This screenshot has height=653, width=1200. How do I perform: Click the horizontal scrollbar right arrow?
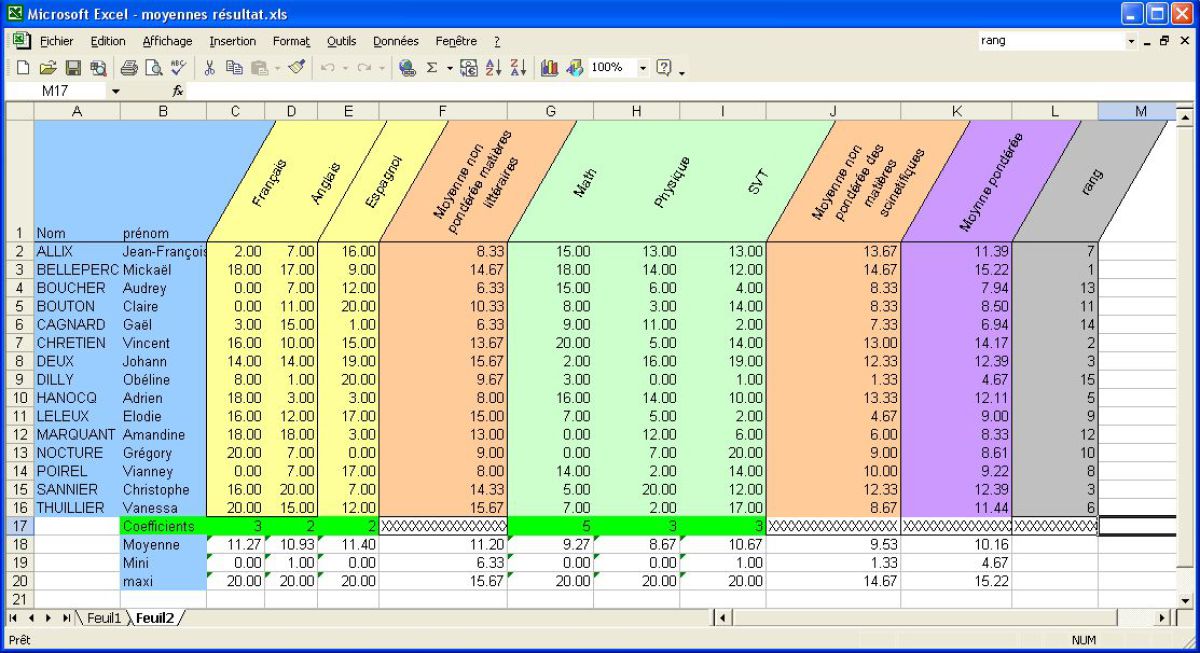point(1163,618)
